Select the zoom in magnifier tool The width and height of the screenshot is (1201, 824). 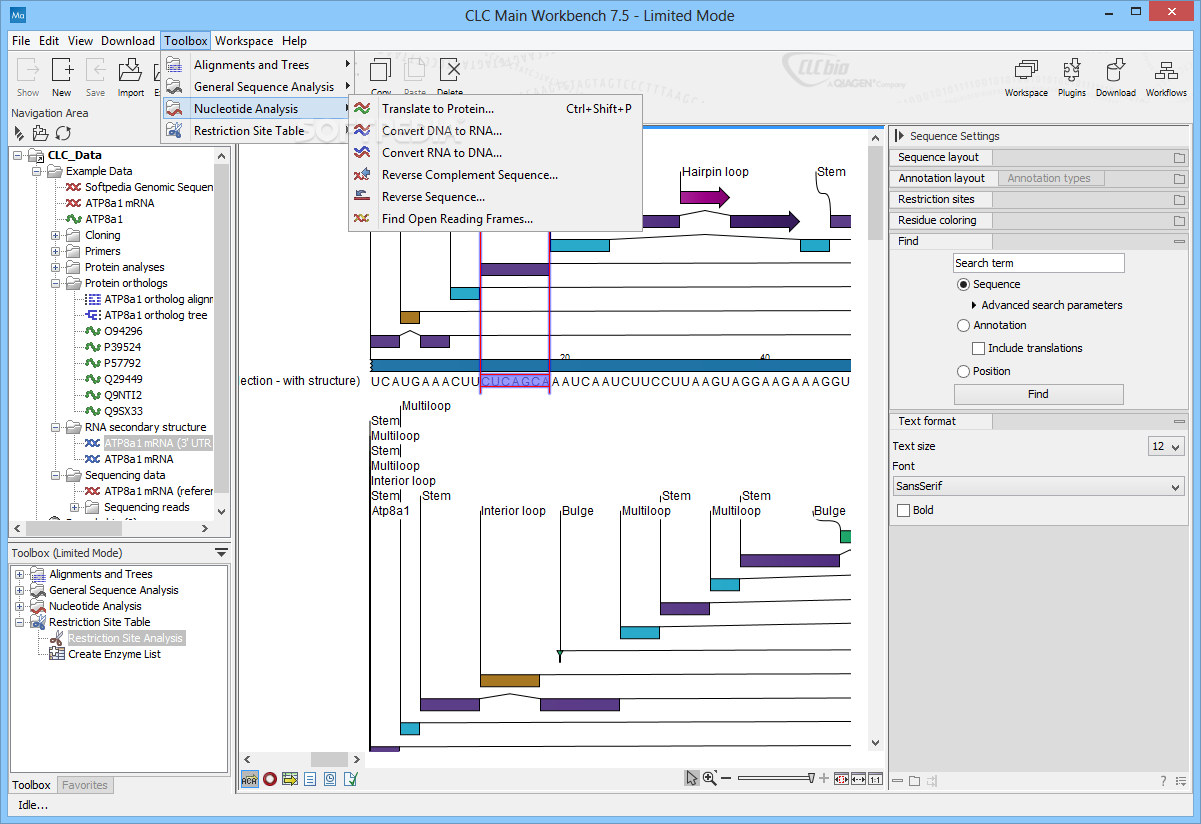click(709, 778)
